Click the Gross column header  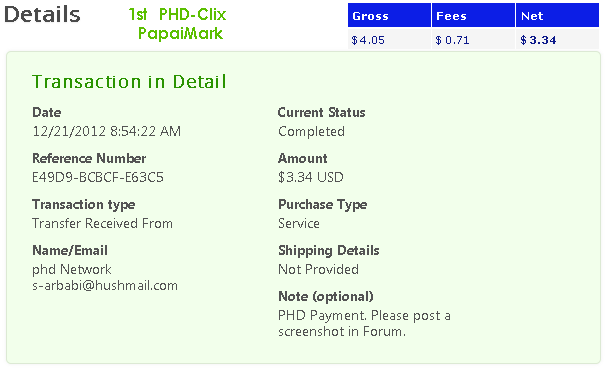(389, 15)
